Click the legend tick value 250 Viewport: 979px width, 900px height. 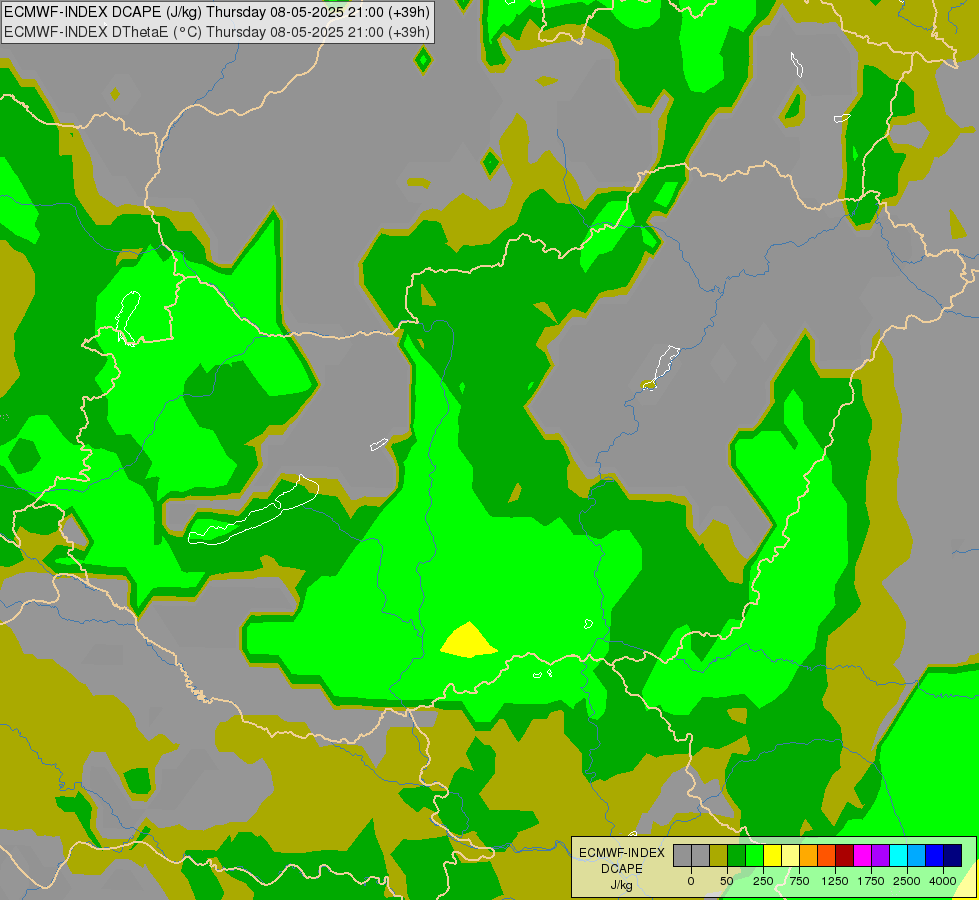click(763, 881)
